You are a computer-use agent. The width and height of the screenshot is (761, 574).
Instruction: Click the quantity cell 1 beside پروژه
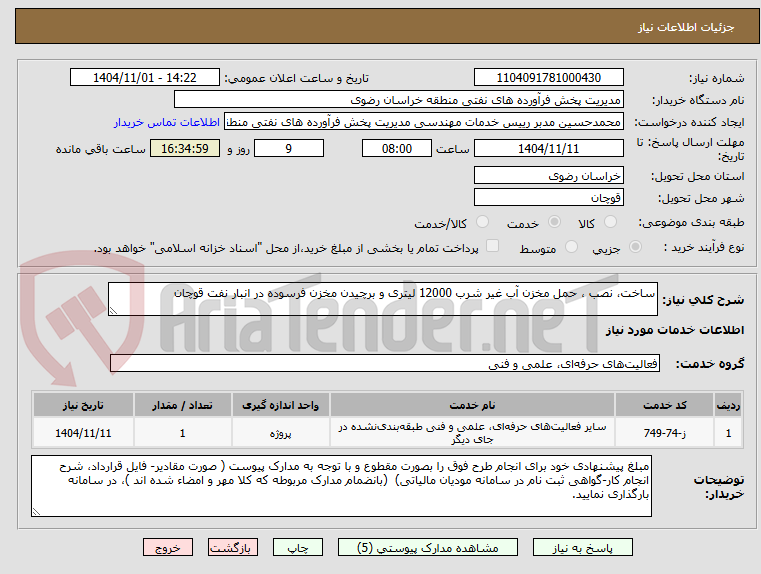182,432
